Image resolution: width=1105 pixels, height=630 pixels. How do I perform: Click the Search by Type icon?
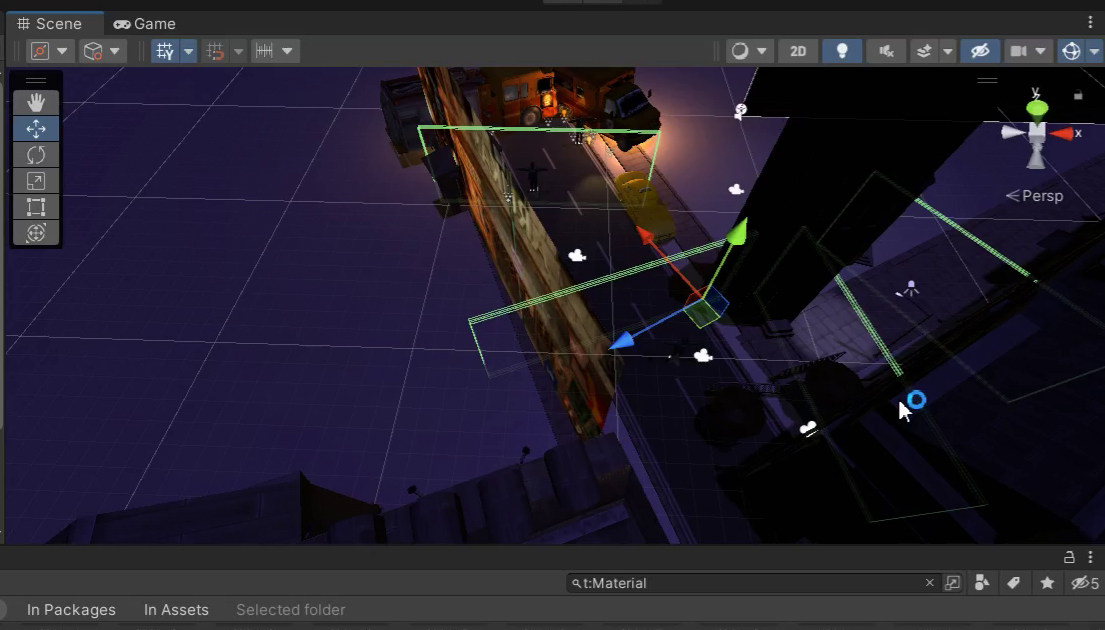coord(982,583)
